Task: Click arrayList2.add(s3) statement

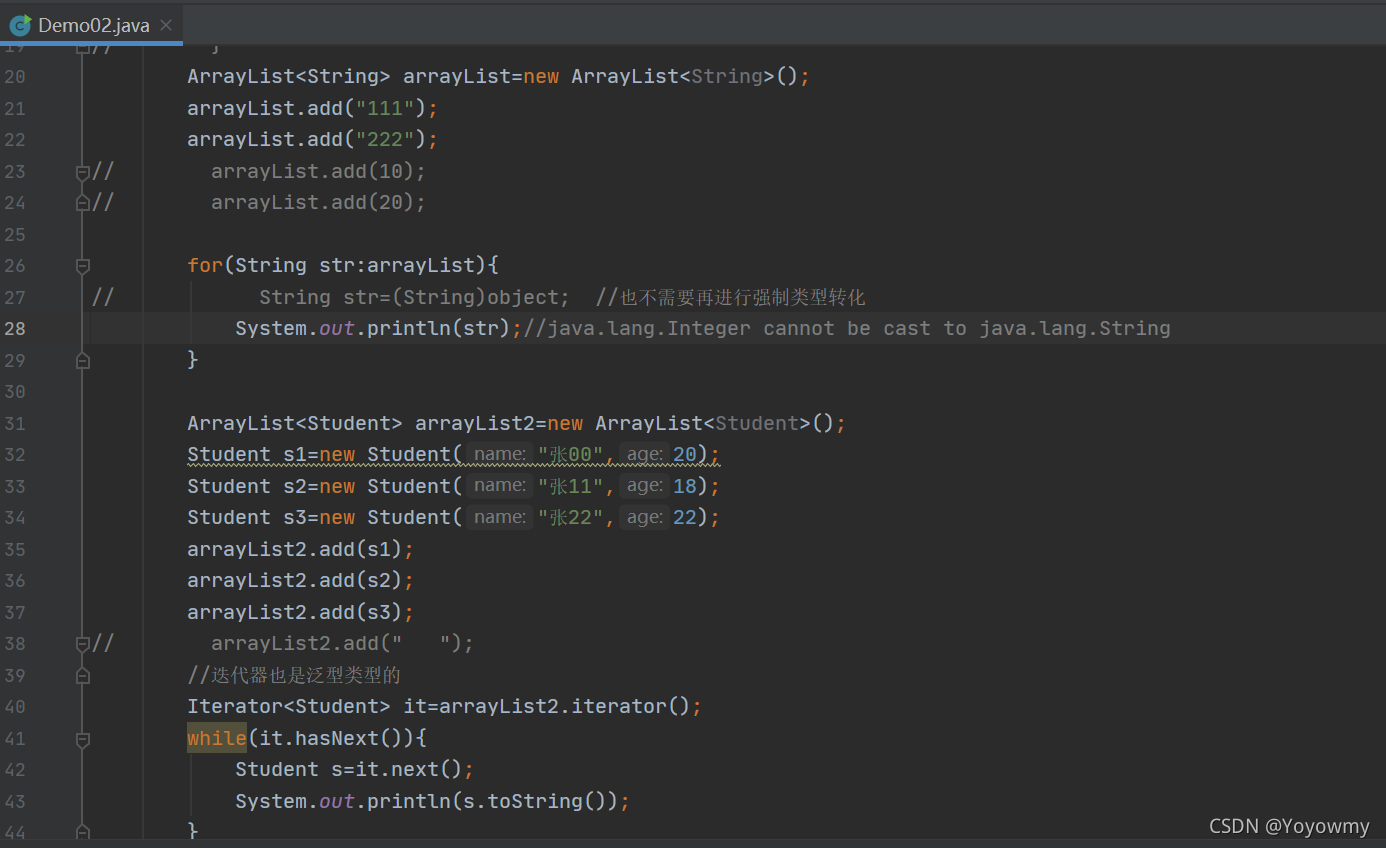Action: point(300,612)
